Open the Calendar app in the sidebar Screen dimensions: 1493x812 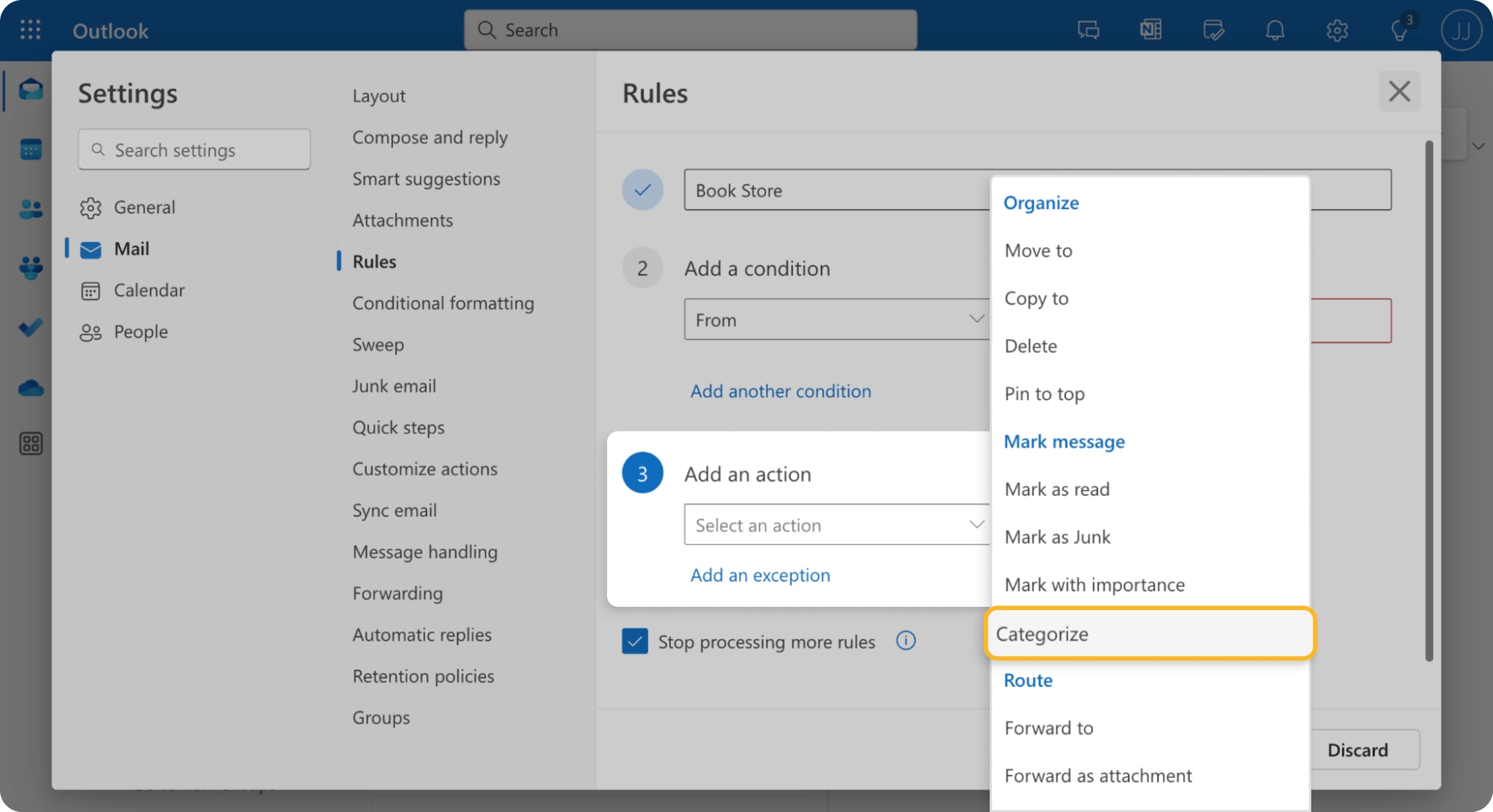coord(30,149)
